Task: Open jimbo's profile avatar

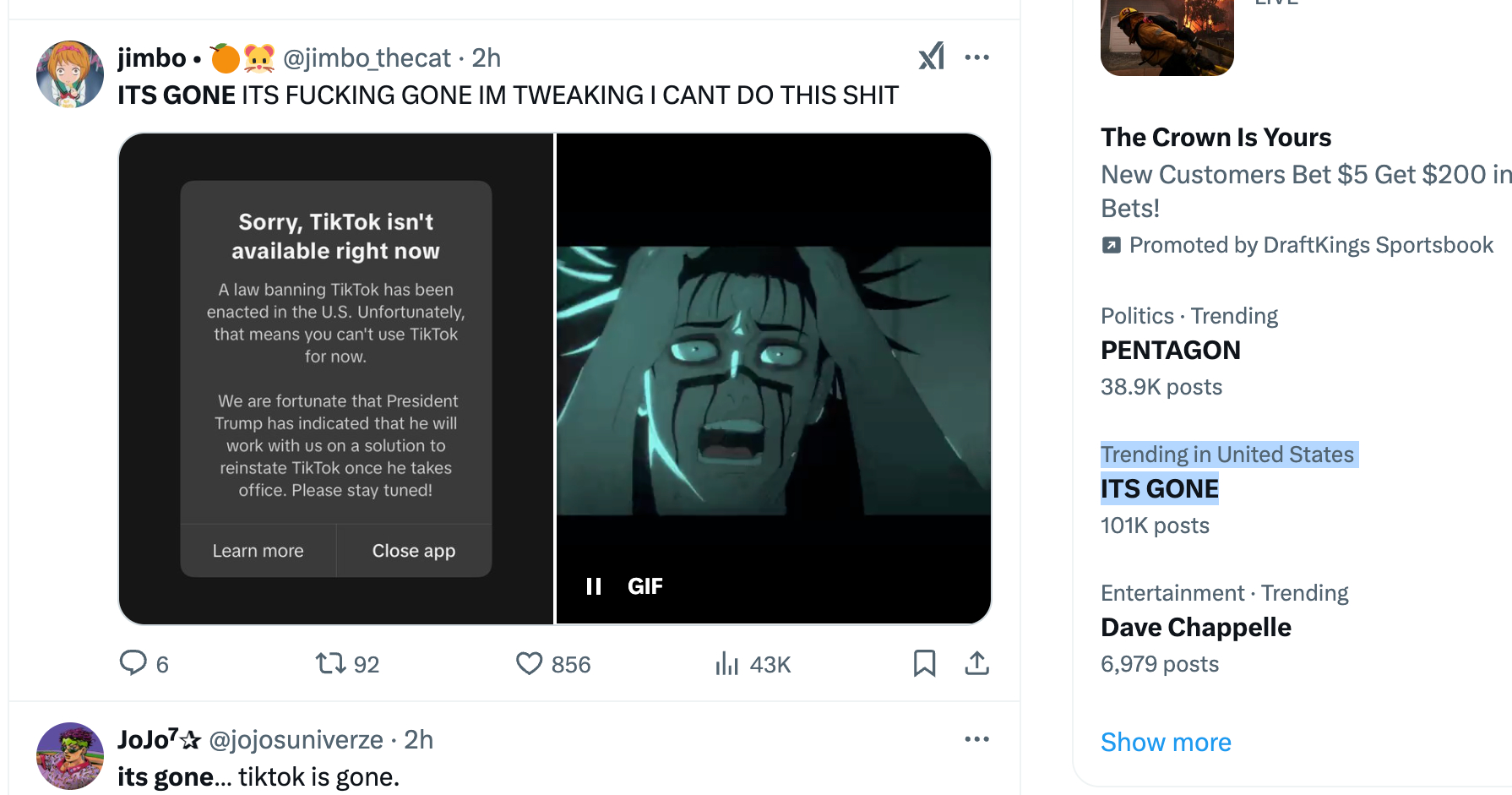Action: (x=70, y=74)
